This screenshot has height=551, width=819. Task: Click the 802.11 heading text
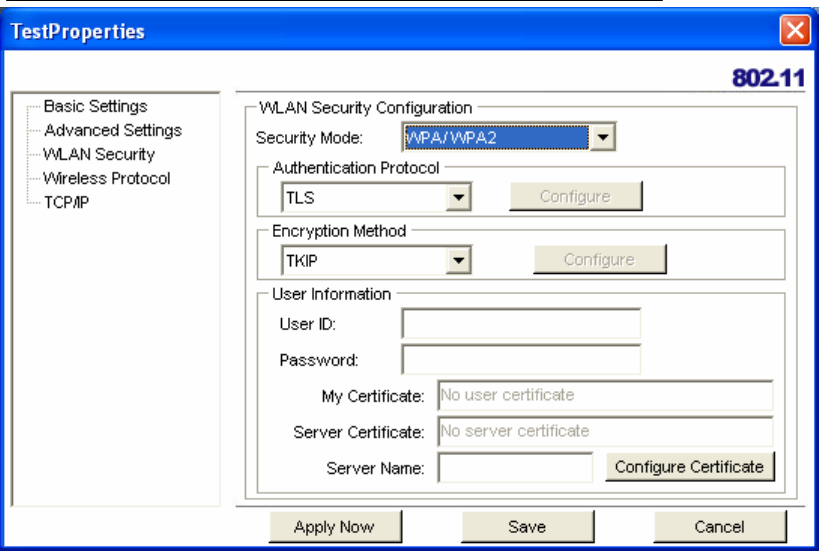point(768,78)
